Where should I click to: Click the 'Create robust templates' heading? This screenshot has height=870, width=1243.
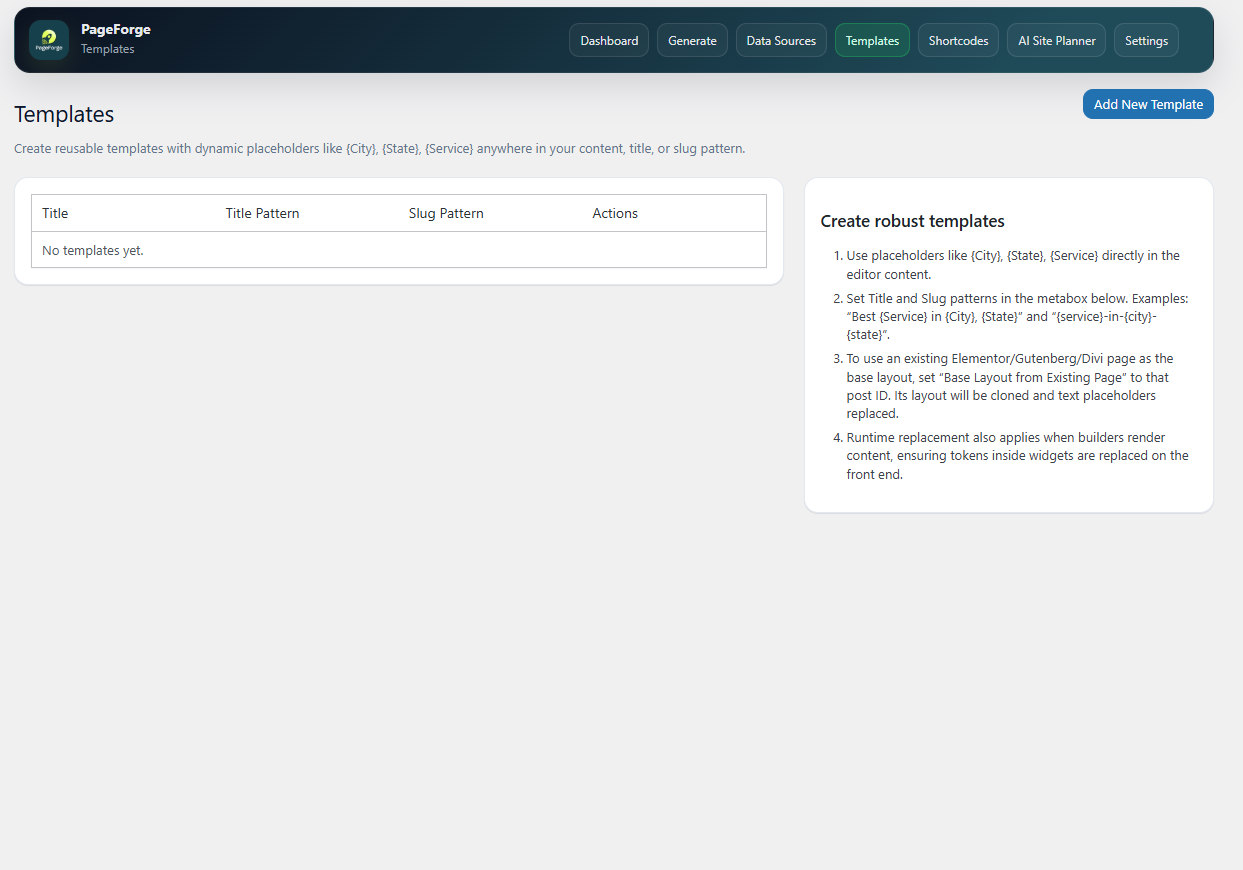(x=912, y=221)
